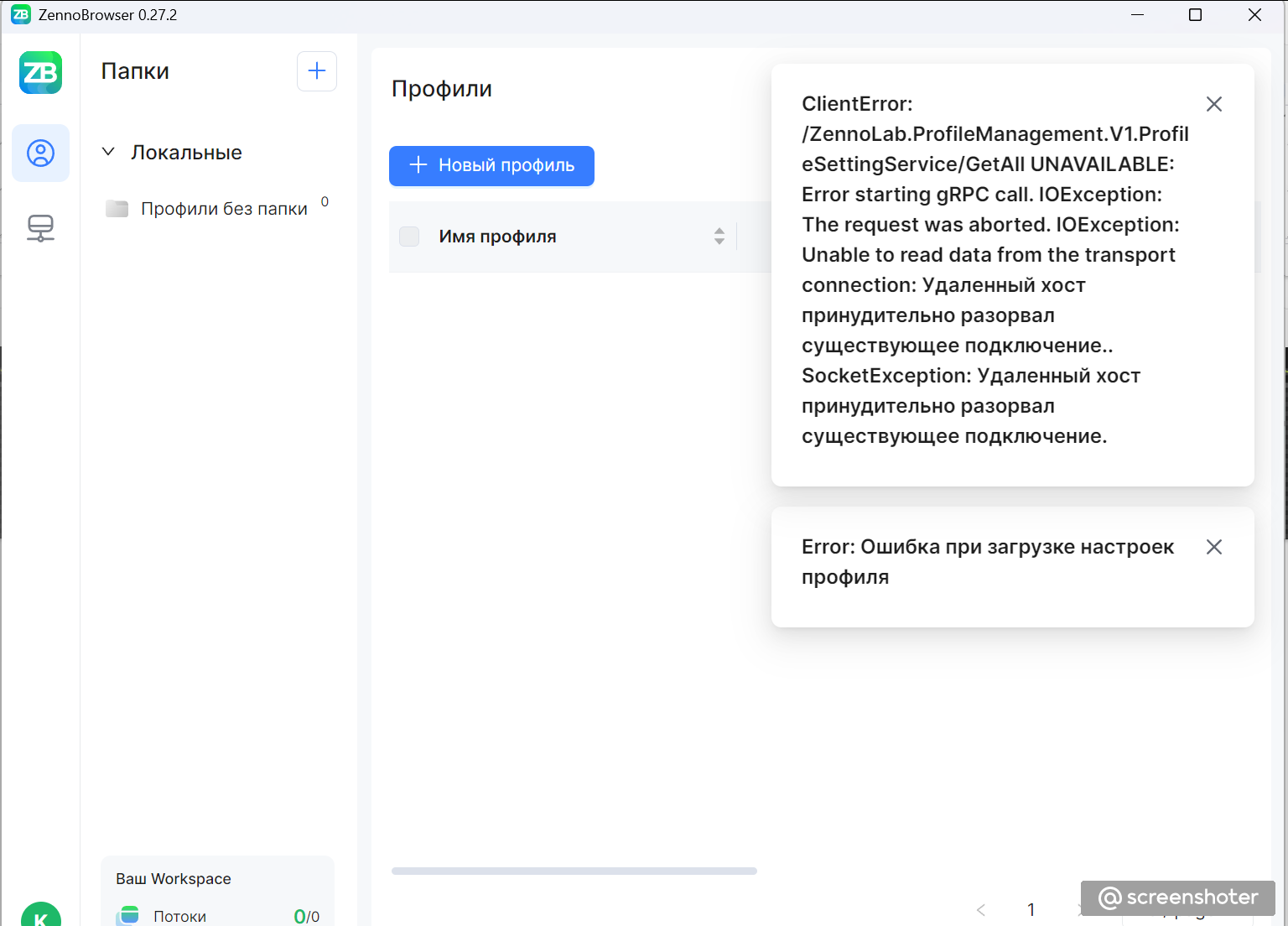Sort by "Имя профиля" using sort arrows

click(719, 237)
